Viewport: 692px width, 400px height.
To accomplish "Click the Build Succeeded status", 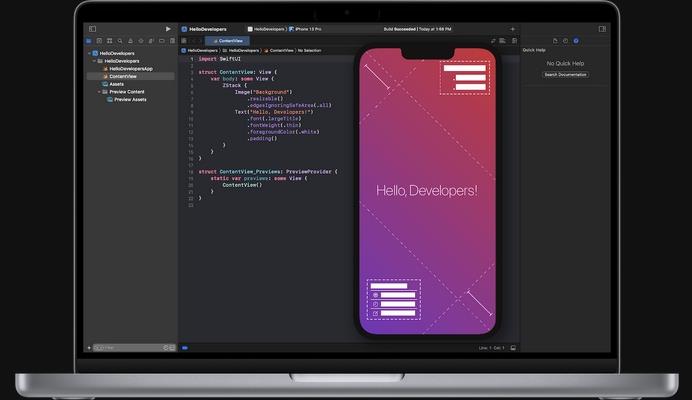I will [x=417, y=29].
